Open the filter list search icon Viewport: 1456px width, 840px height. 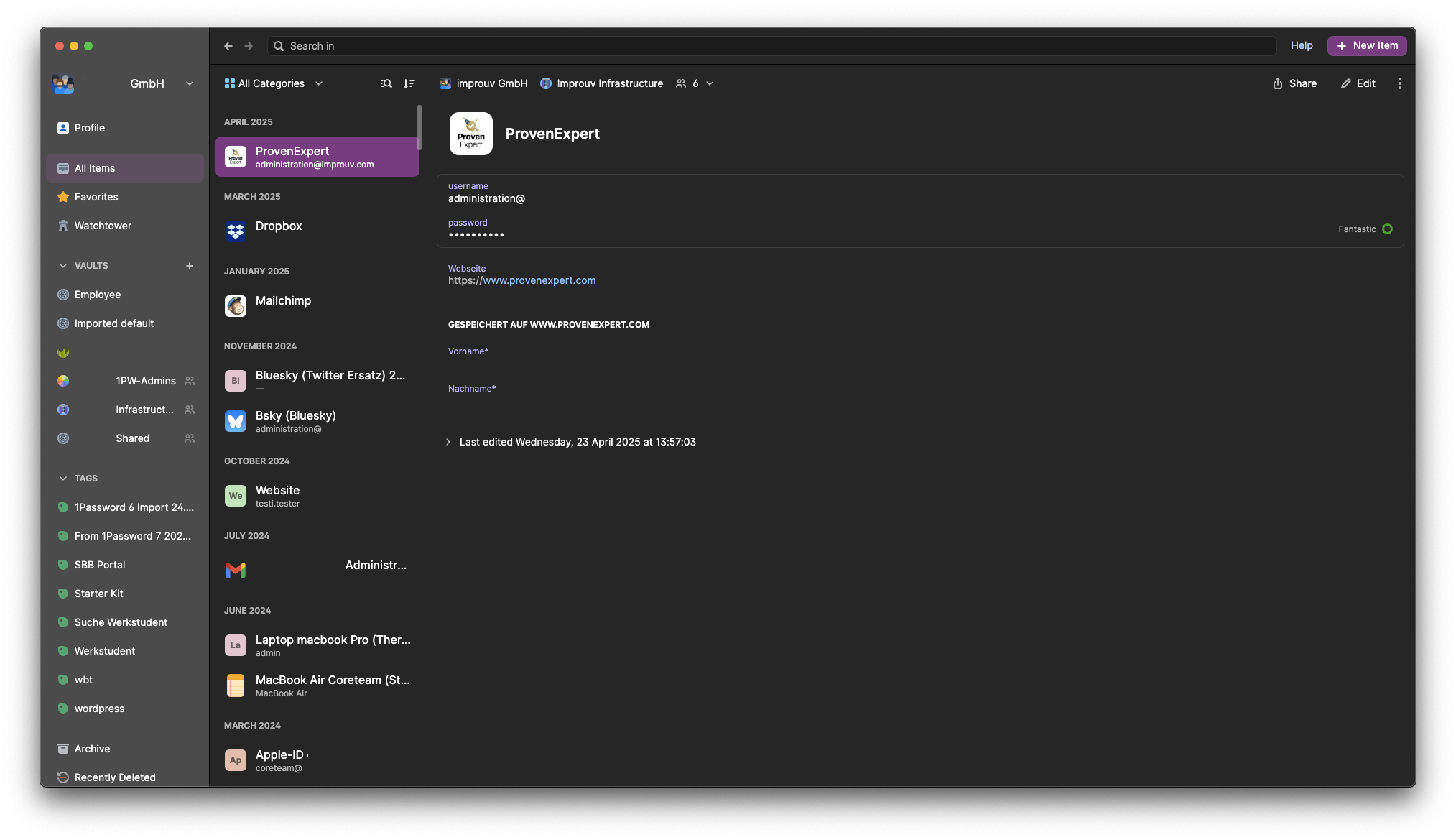pyautogui.click(x=386, y=84)
